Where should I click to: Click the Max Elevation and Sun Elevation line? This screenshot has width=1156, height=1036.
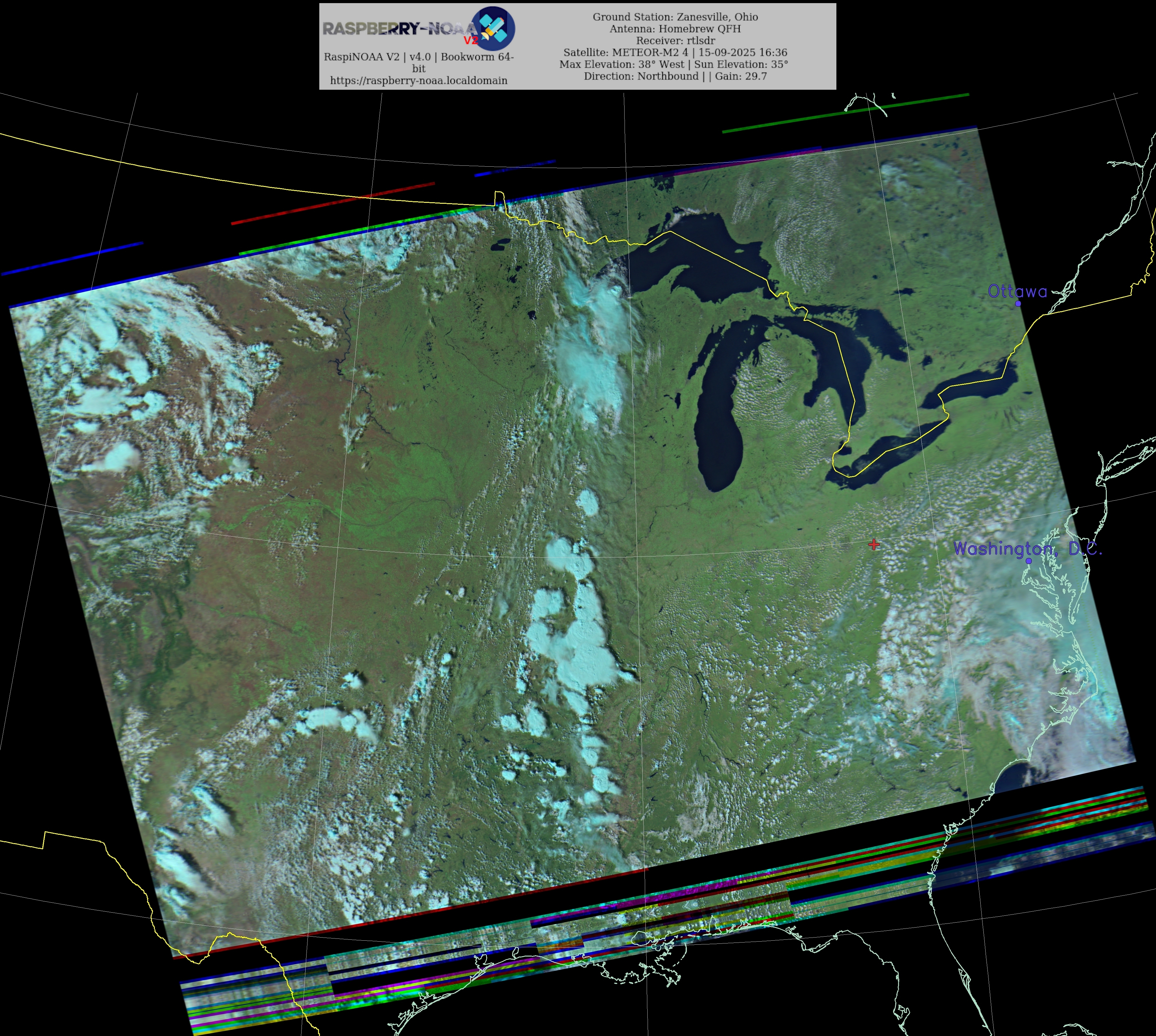click(x=673, y=64)
